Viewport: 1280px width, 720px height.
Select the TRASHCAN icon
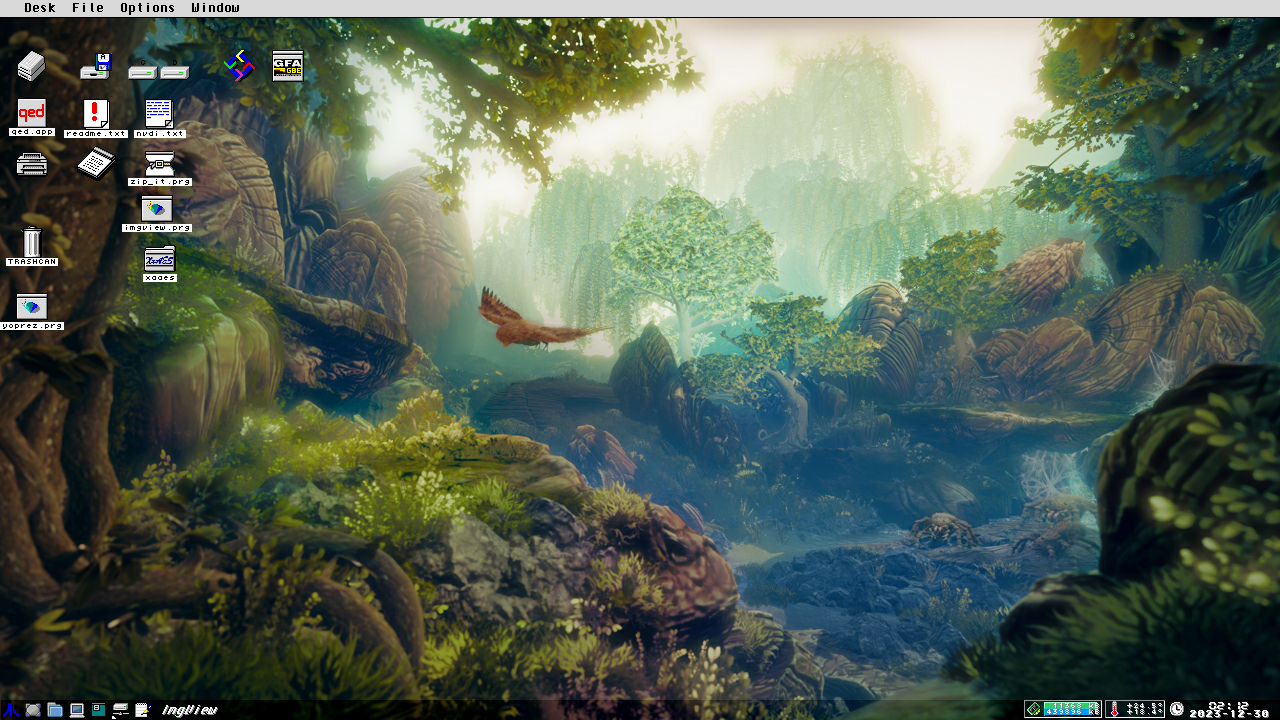[x=32, y=246]
